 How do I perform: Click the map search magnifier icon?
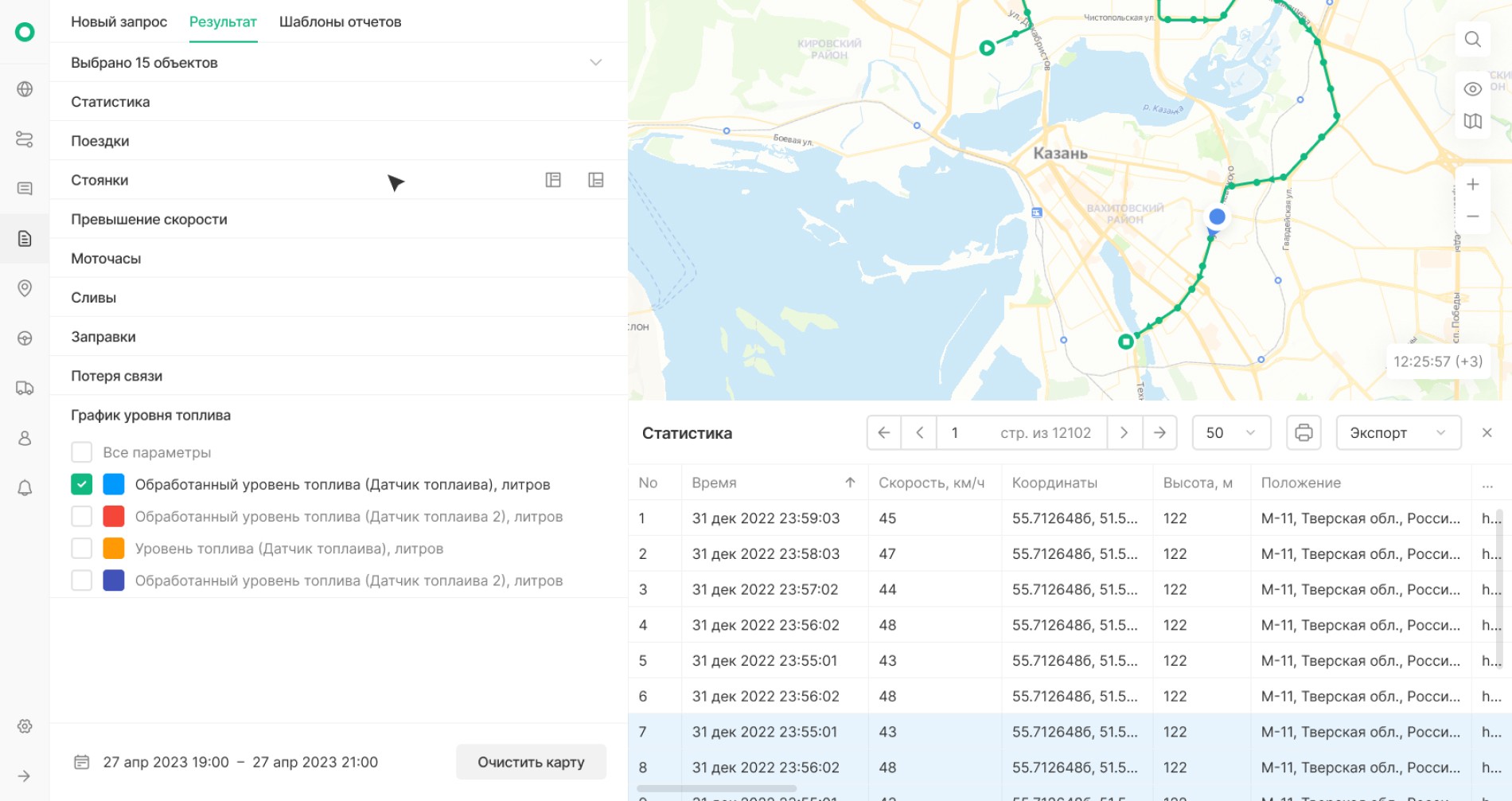pyautogui.click(x=1473, y=39)
